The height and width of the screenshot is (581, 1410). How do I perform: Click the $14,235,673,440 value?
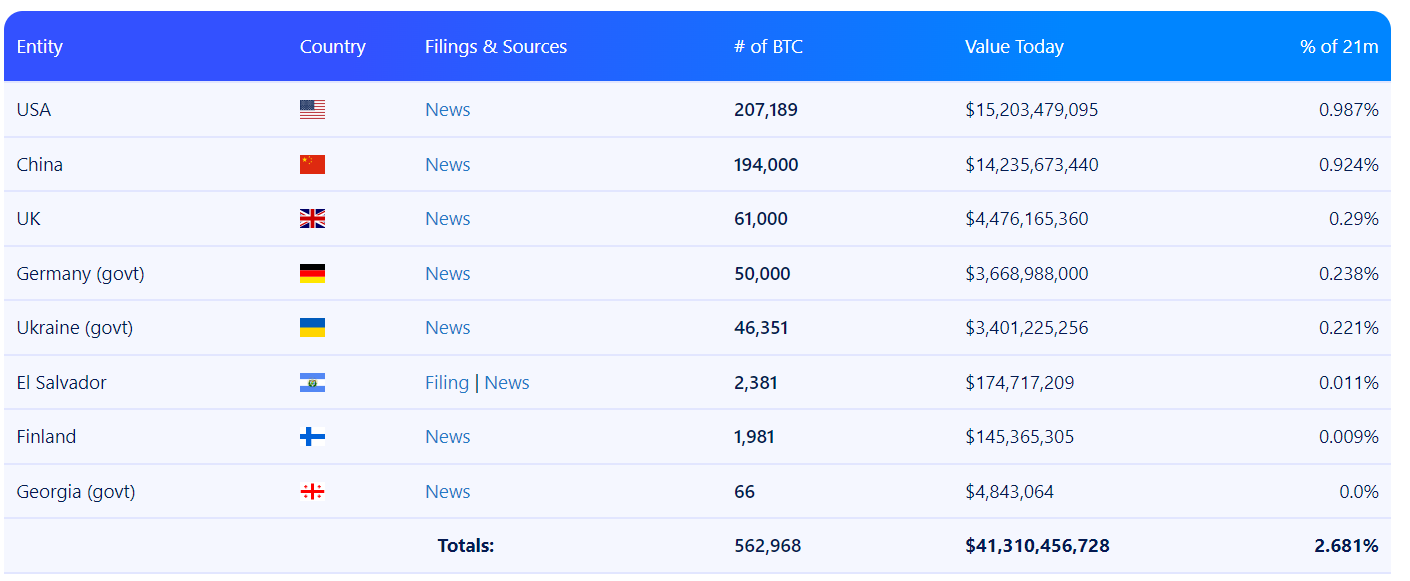coord(1032,164)
